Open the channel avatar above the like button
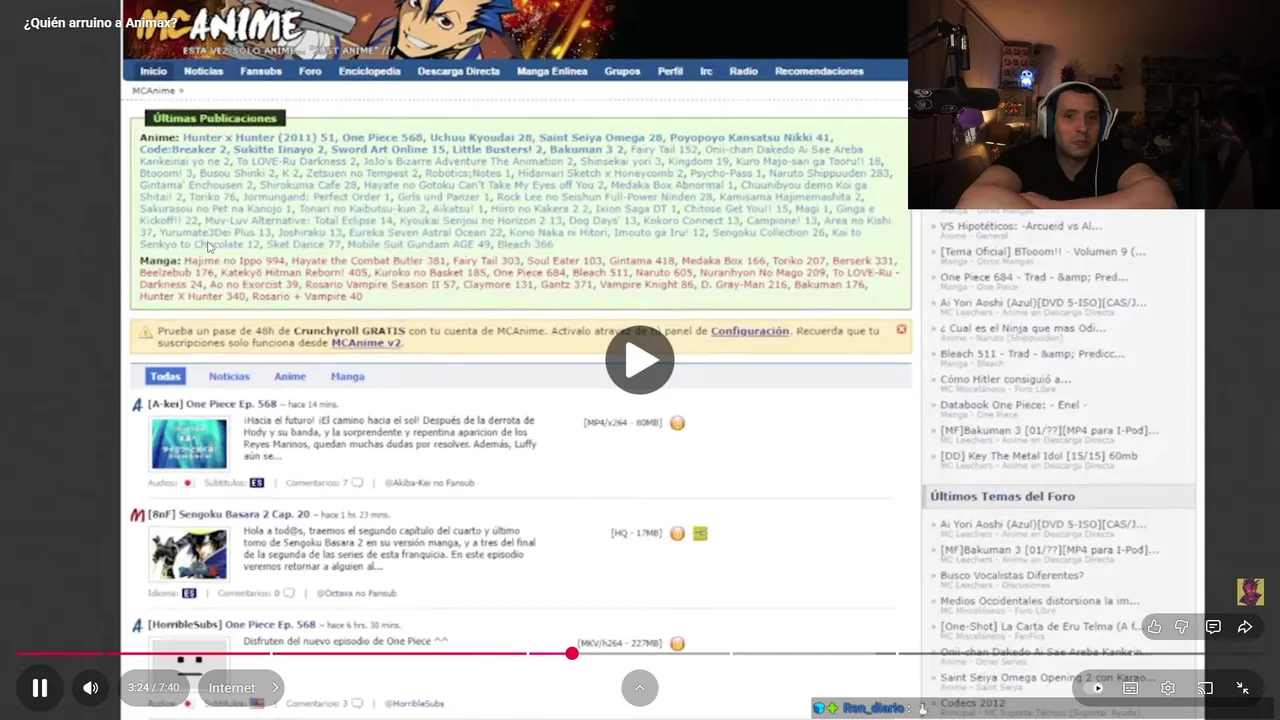 tap(1250, 591)
